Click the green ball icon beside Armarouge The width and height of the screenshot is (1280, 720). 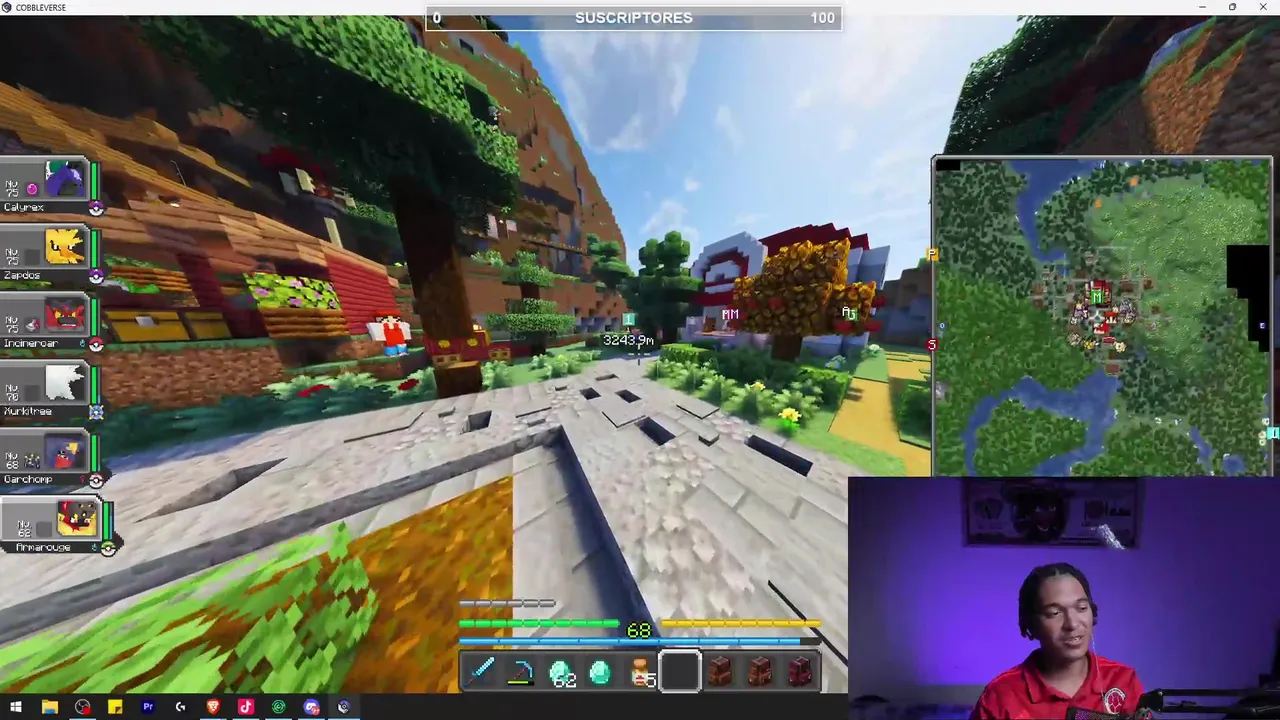[108, 547]
